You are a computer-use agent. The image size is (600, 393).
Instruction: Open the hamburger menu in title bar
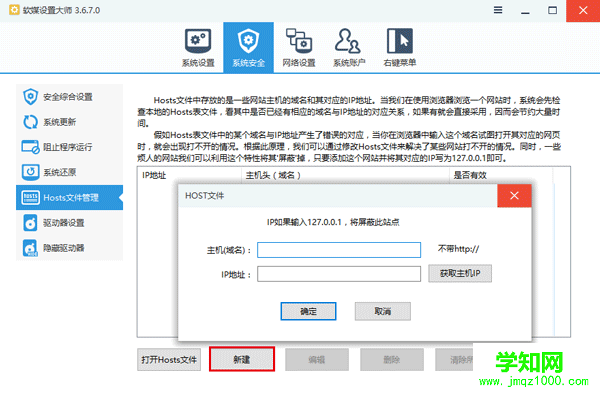[498, 10]
